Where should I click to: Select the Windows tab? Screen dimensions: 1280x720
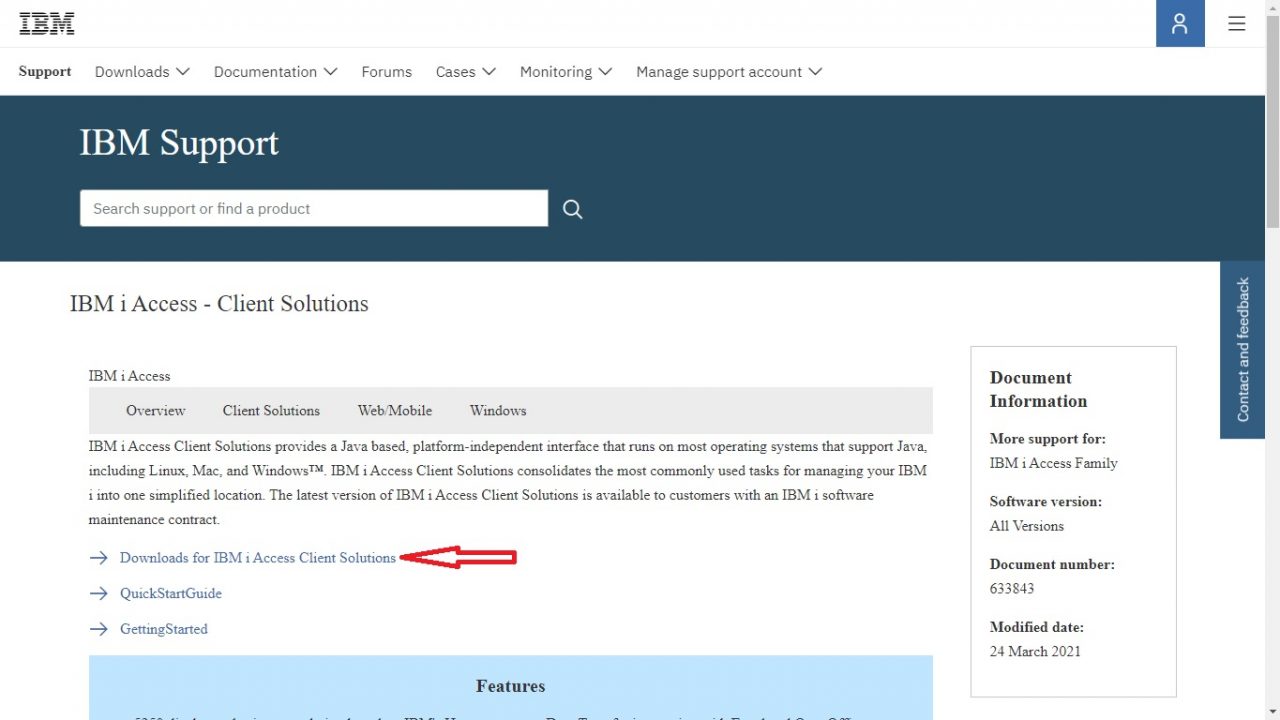point(497,410)
